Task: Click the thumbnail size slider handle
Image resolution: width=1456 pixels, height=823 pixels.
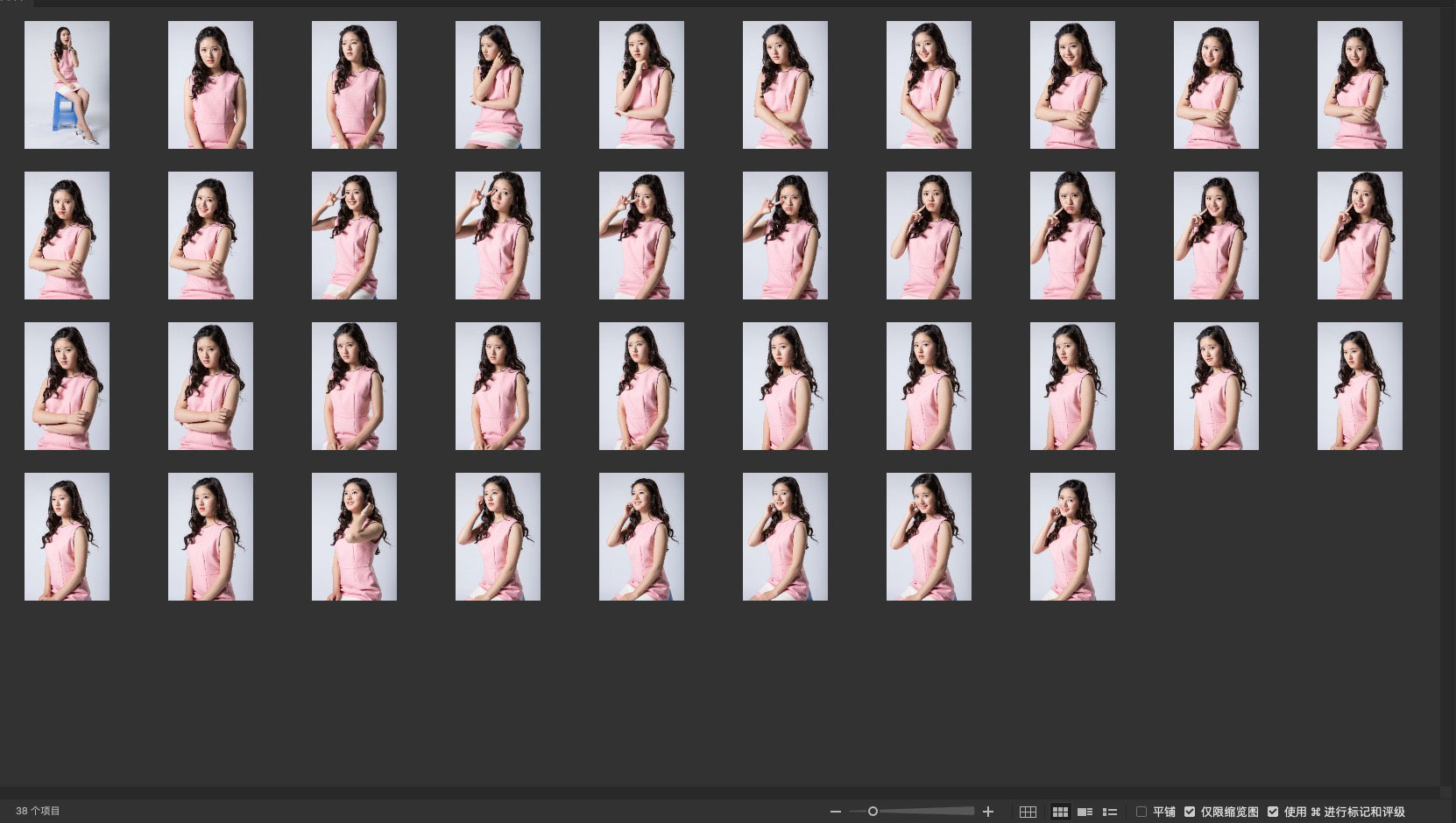Action: [x=873, y=812]
